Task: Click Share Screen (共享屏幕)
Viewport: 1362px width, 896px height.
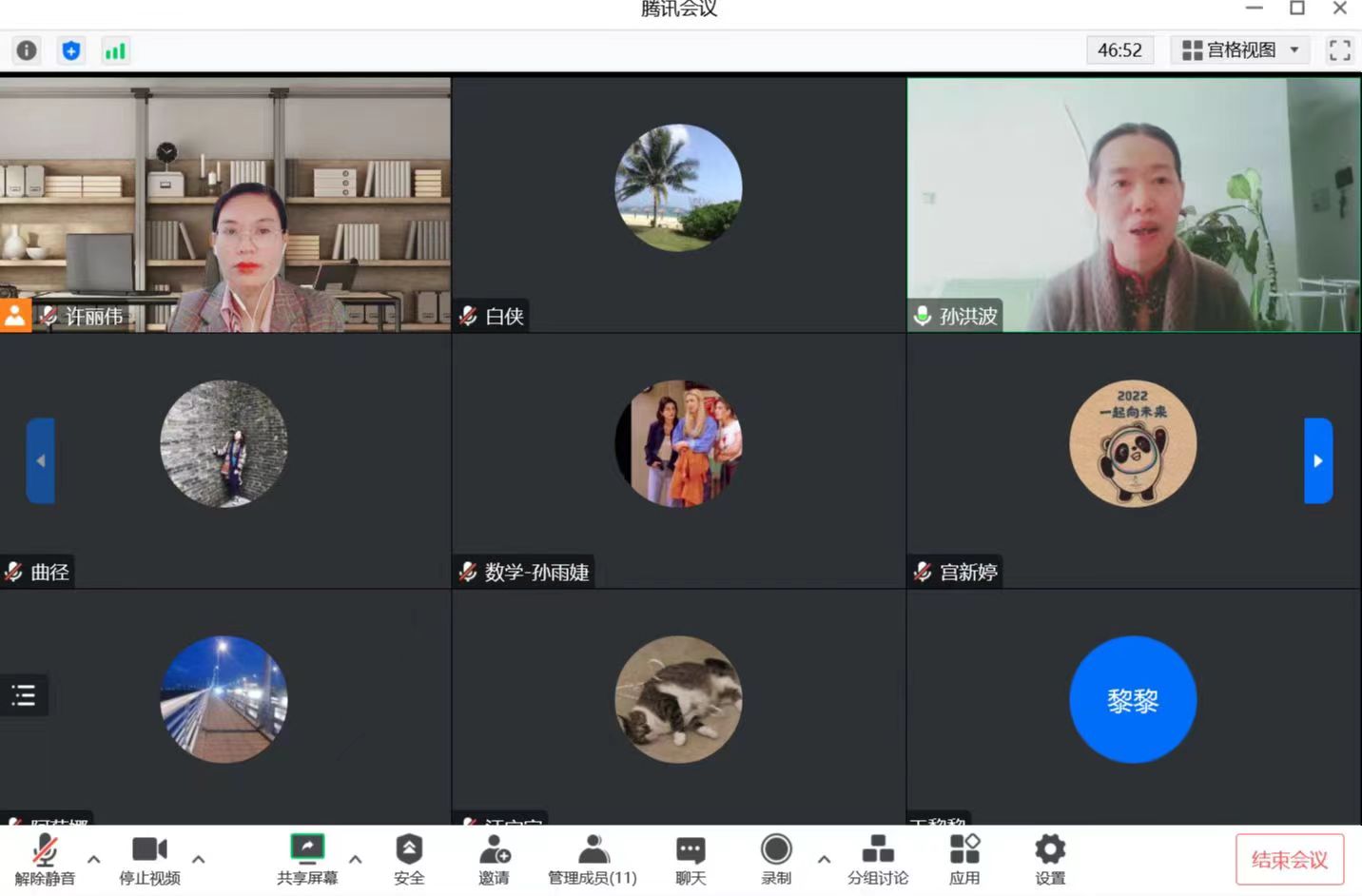Action: click(307, 859)
